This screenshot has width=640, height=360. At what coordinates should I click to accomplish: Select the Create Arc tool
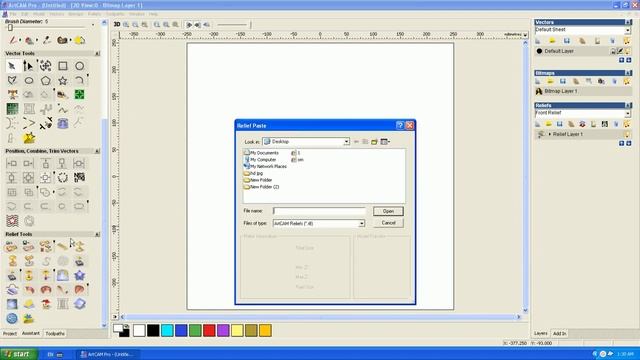[x=80, y=80]
